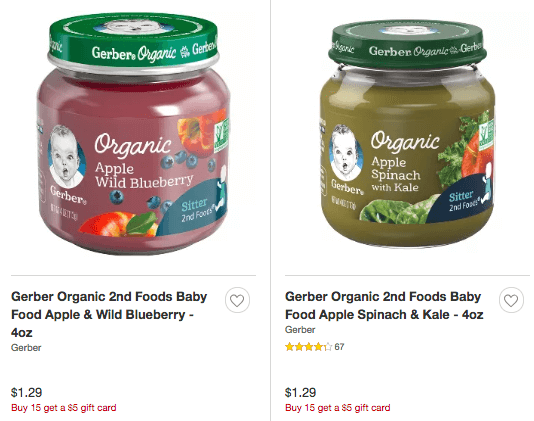Click Gerber brand link under spinach kale product
534x421 pixels.
coord(300,330)
